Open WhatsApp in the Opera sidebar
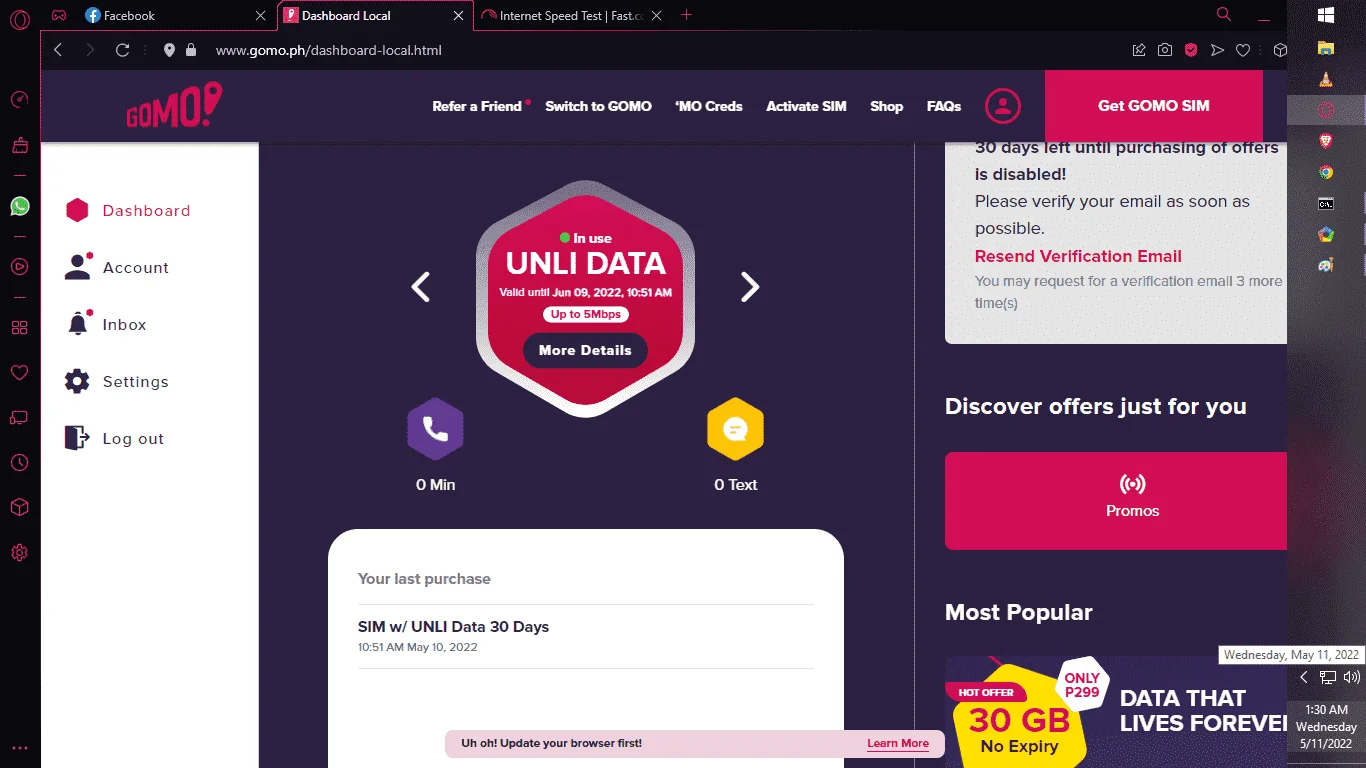This screenshot has width=1366, height=768. 20,206
